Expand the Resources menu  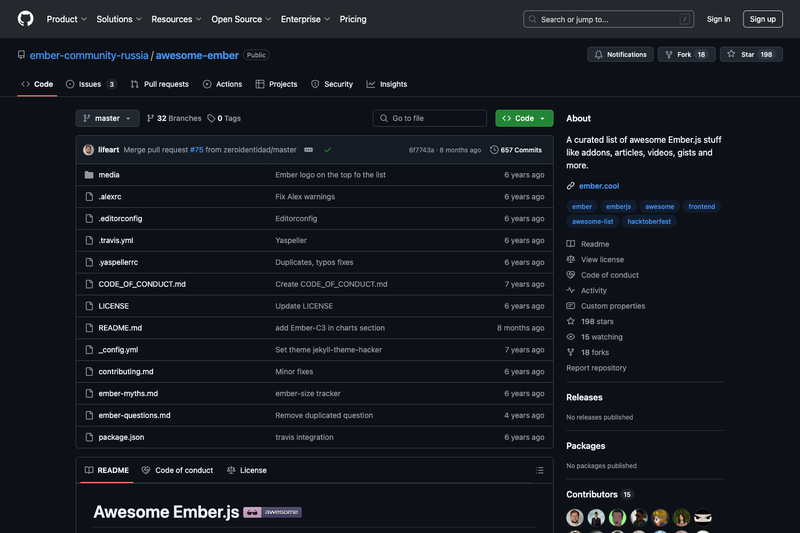pyautogui.click(x=176, y=19)
